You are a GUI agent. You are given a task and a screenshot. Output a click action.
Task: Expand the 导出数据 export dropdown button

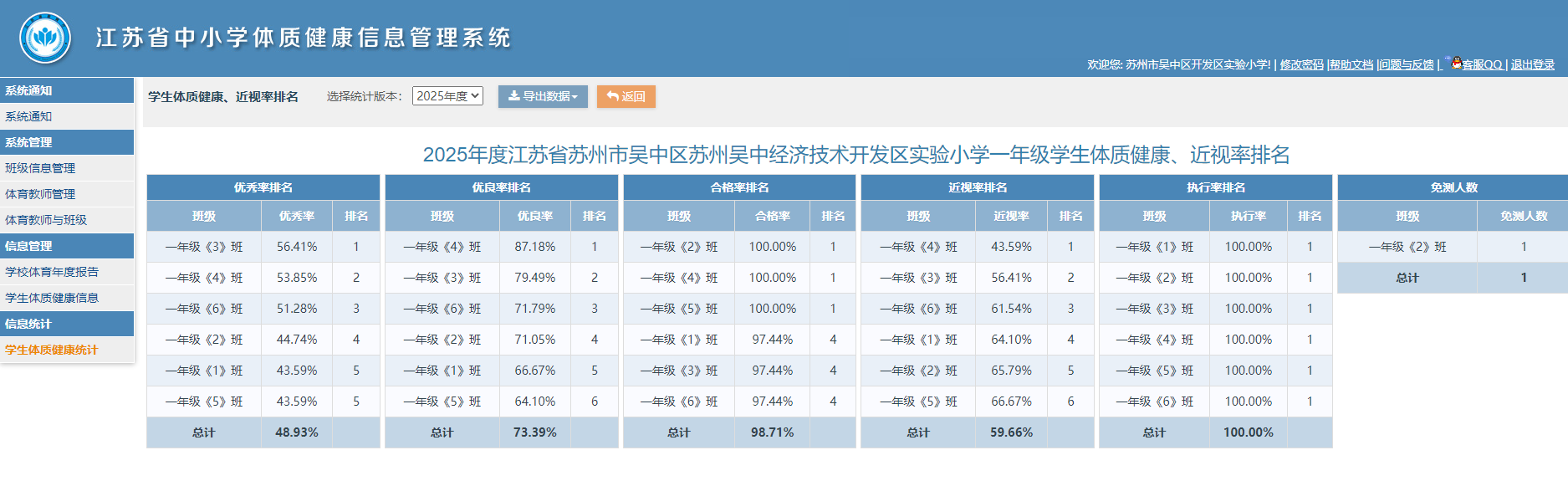click(x=543, y=96)
